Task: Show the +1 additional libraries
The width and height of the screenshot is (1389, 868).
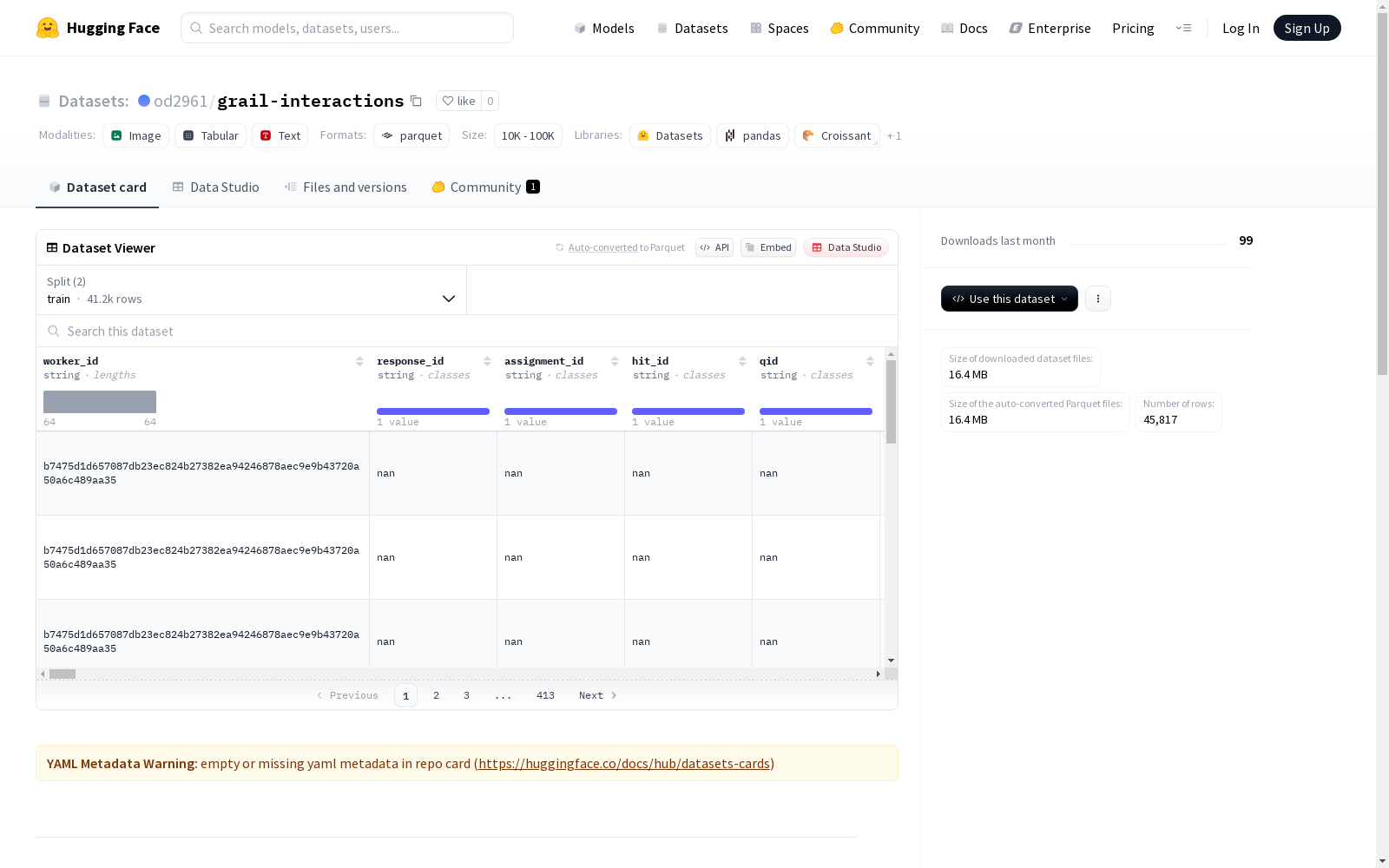Action: pyautogui.click(x=894, y=135)
